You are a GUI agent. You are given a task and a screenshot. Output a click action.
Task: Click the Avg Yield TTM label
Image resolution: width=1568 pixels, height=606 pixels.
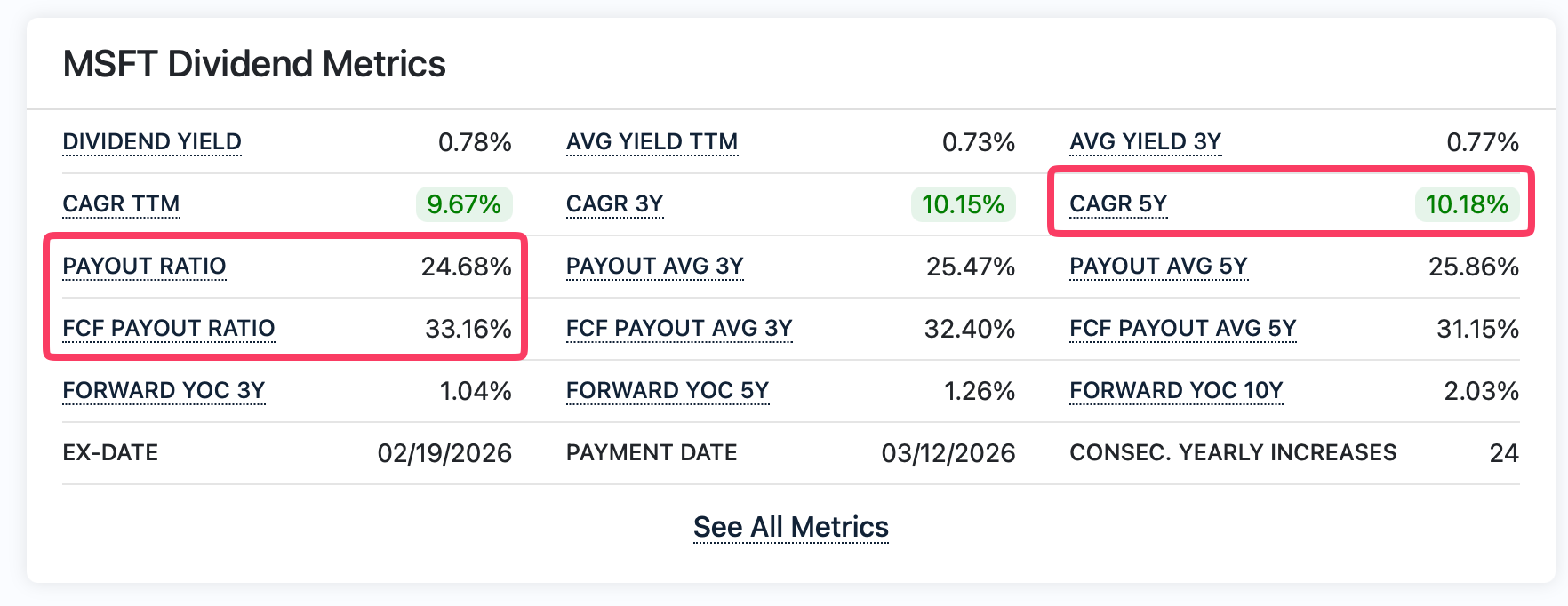point(652,141)
